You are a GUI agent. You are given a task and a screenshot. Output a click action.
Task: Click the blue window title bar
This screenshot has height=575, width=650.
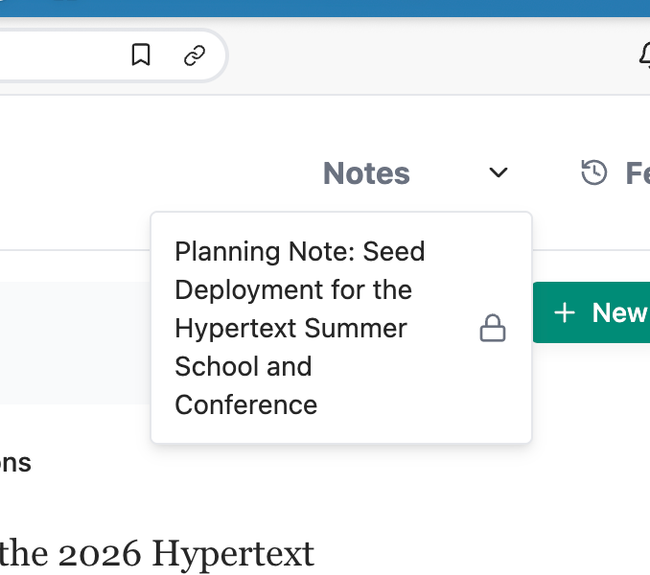325,8
